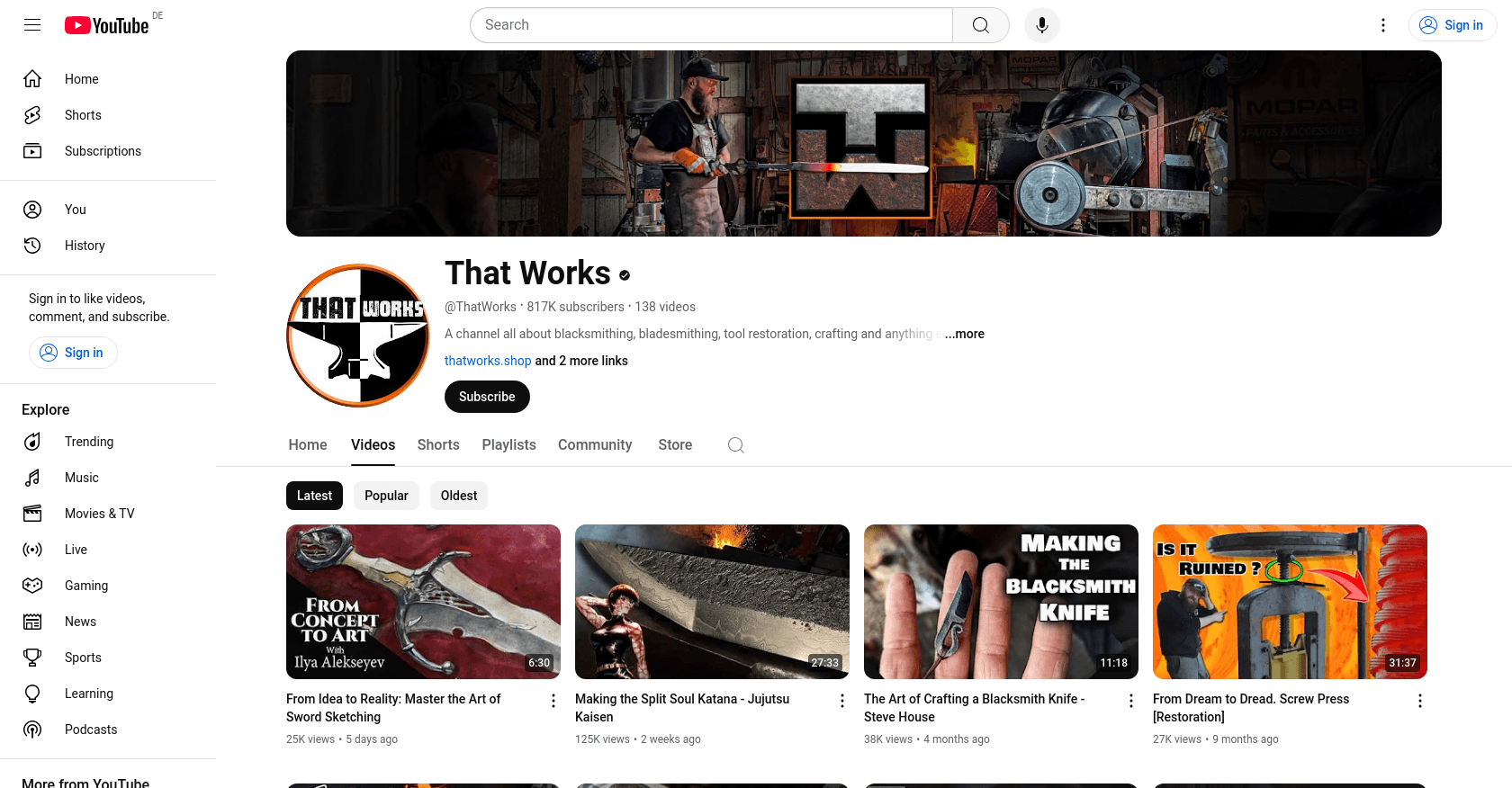Viewport: 1512px width, 788px height.
Task: Select the Popular sort chip
Action: (386, 496)
